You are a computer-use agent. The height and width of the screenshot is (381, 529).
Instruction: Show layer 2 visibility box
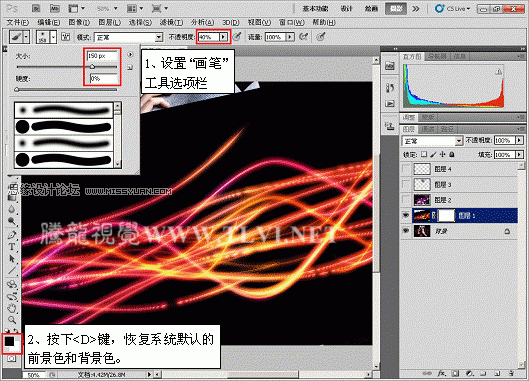[x=406, y=200]
